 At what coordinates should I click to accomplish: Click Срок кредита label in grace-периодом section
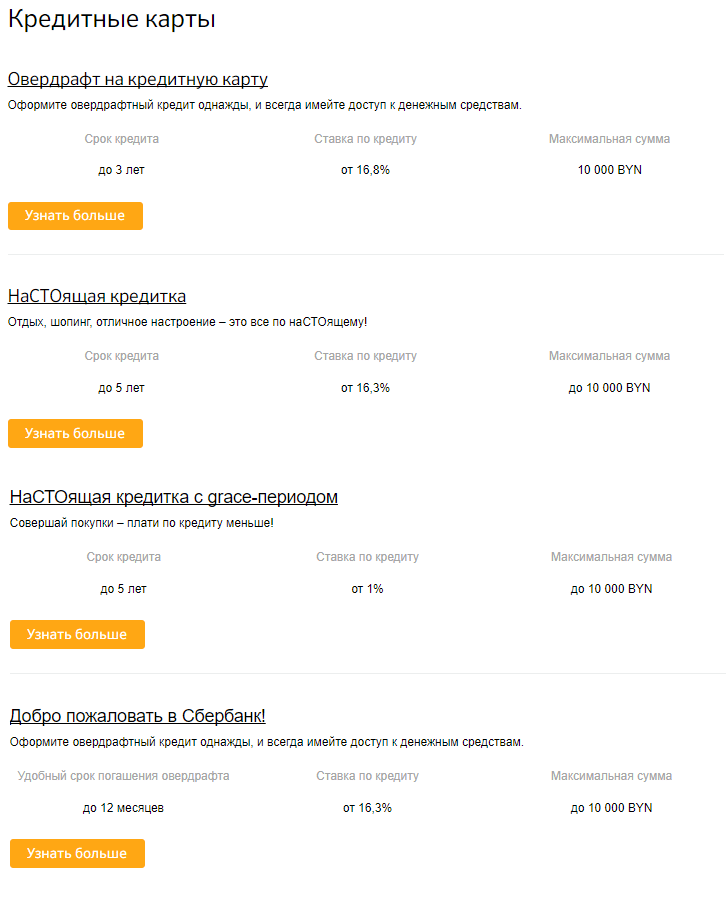point(124,557)
